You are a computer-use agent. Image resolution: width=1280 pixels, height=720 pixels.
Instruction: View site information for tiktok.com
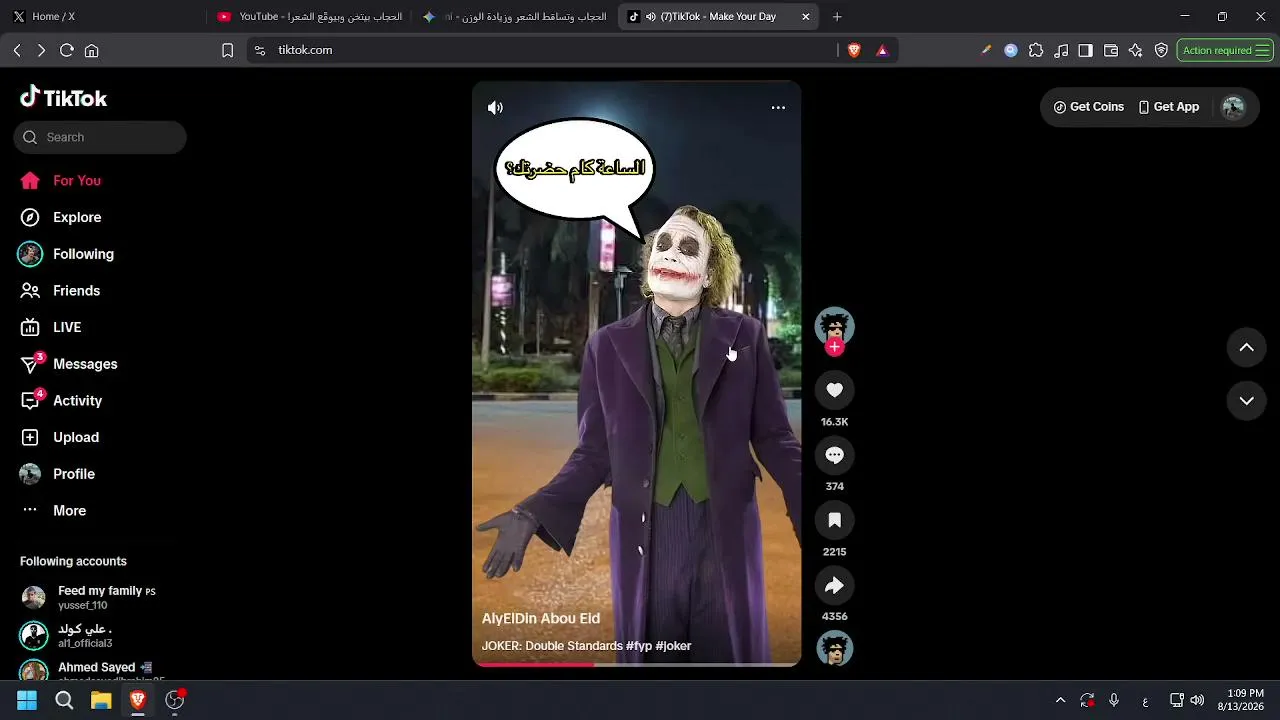pos(260,50)
